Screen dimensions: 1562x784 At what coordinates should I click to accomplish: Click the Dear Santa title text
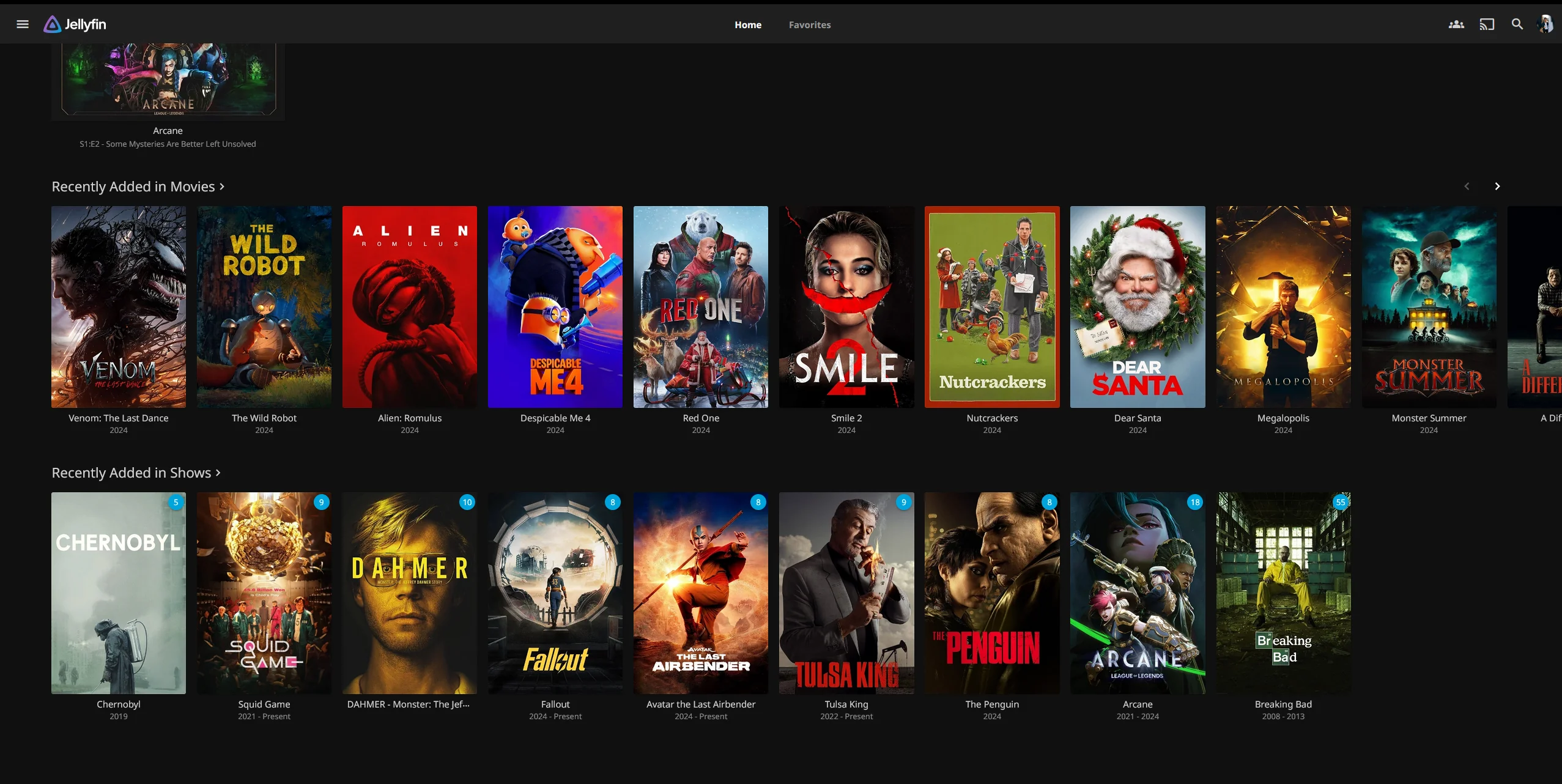pos(1138,418)
